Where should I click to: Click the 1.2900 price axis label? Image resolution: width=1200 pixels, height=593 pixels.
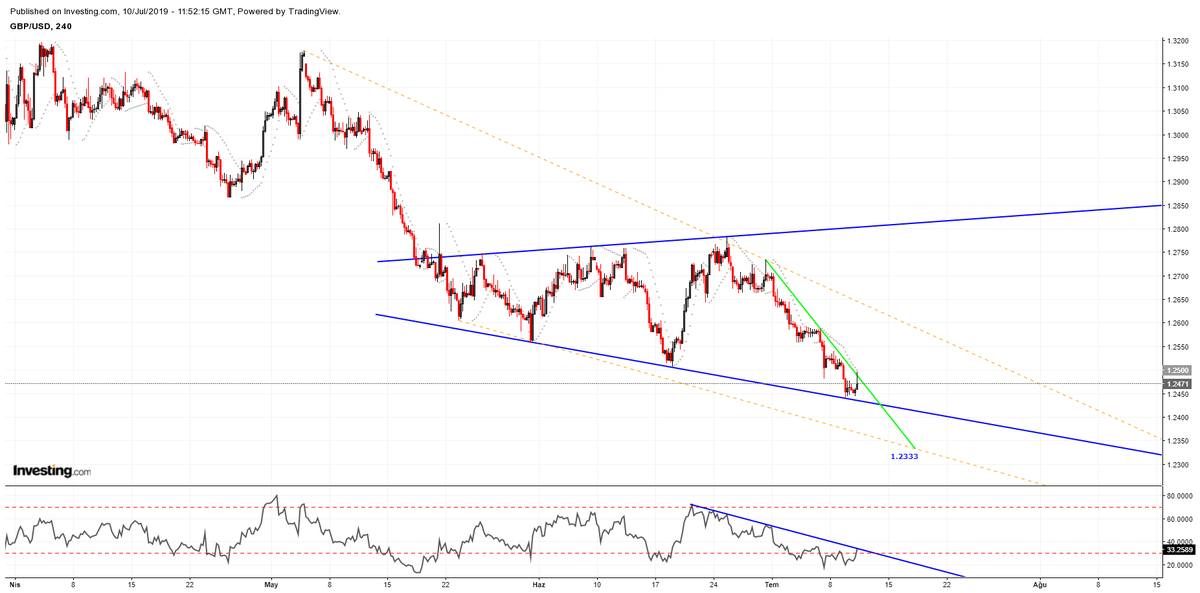coord(1178,182)
